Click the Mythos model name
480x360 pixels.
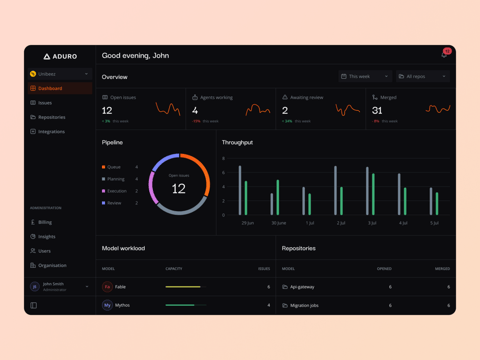122,305
